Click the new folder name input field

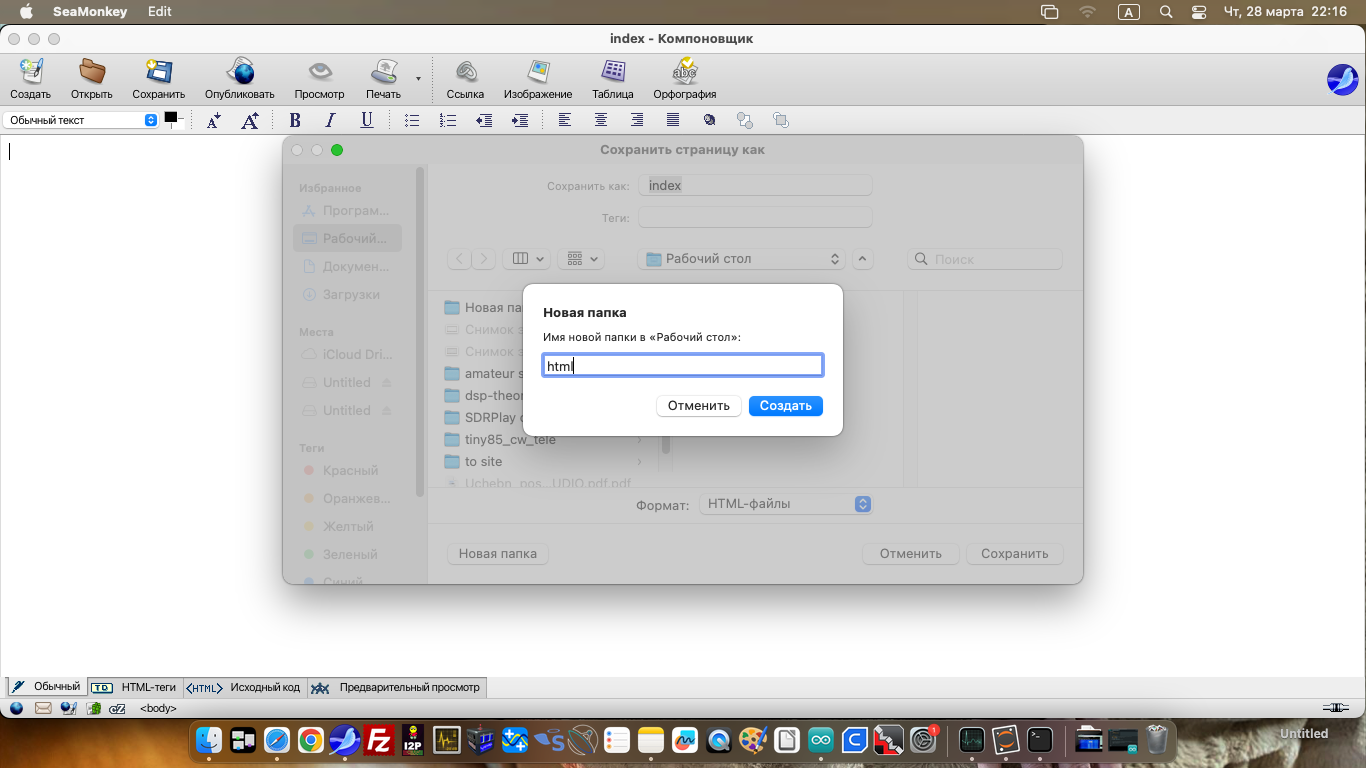point(683,366)
